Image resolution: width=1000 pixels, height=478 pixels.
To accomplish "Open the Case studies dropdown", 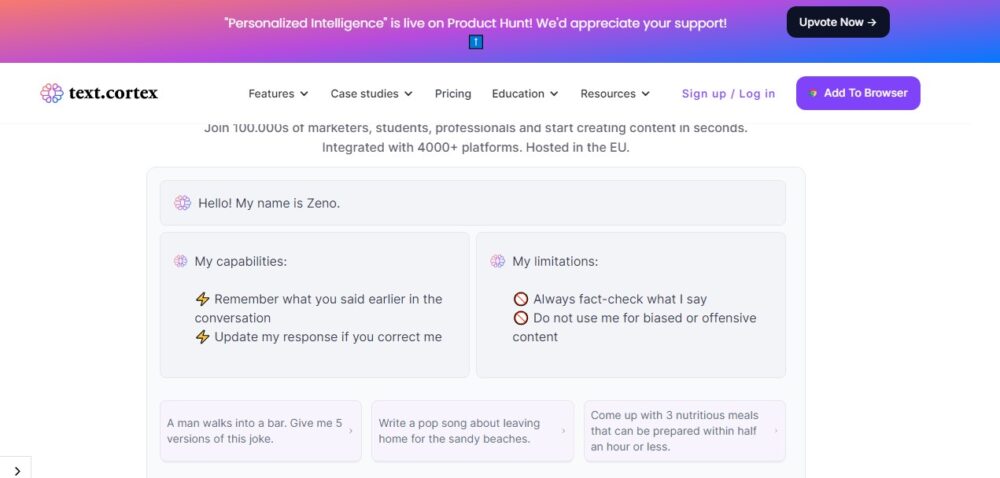I will coord(371,94).
